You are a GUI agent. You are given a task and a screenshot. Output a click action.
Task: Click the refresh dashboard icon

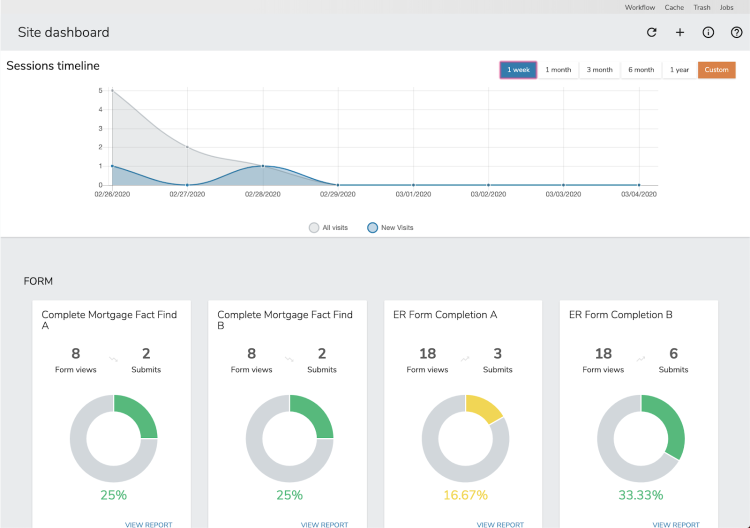(x=651, y=33)
